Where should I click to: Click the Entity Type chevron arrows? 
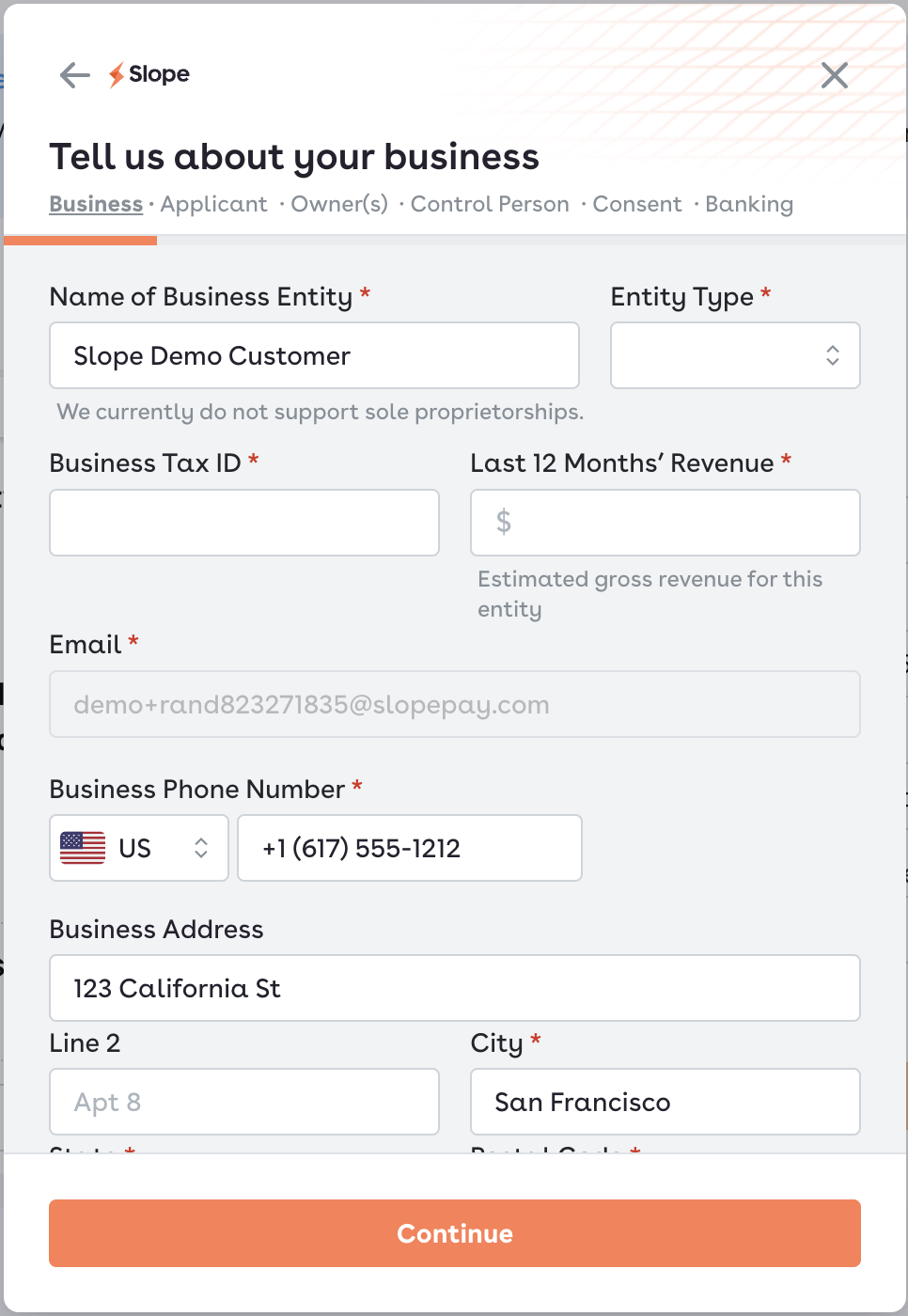[833, 355]
